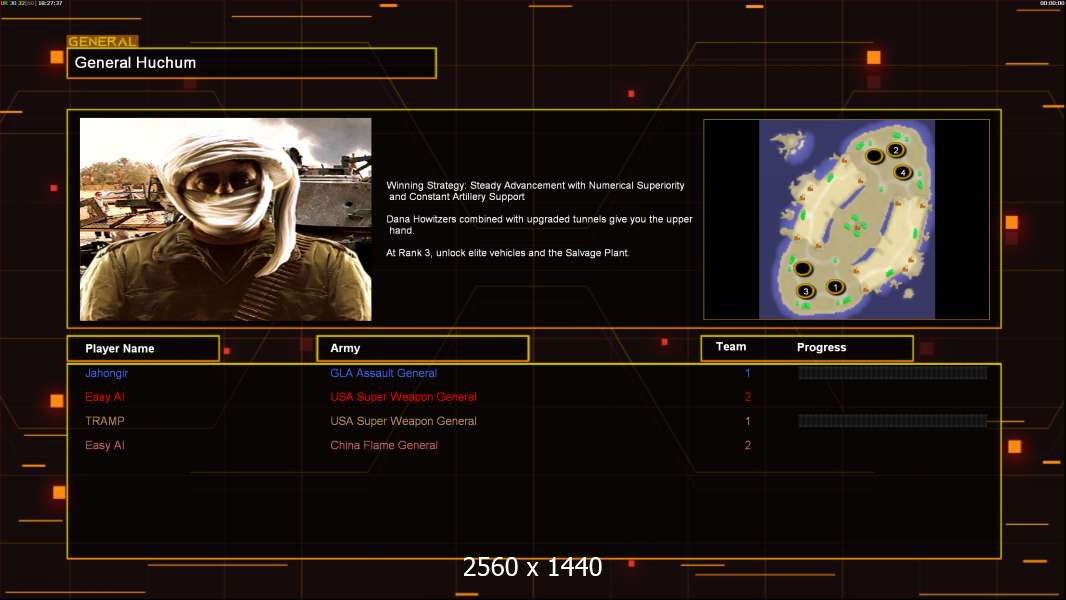Image resolution: width=1066 pixels, height=600 pixels.
Task: Click team number for Jahongir row
Action: click(x=747, y=373)
